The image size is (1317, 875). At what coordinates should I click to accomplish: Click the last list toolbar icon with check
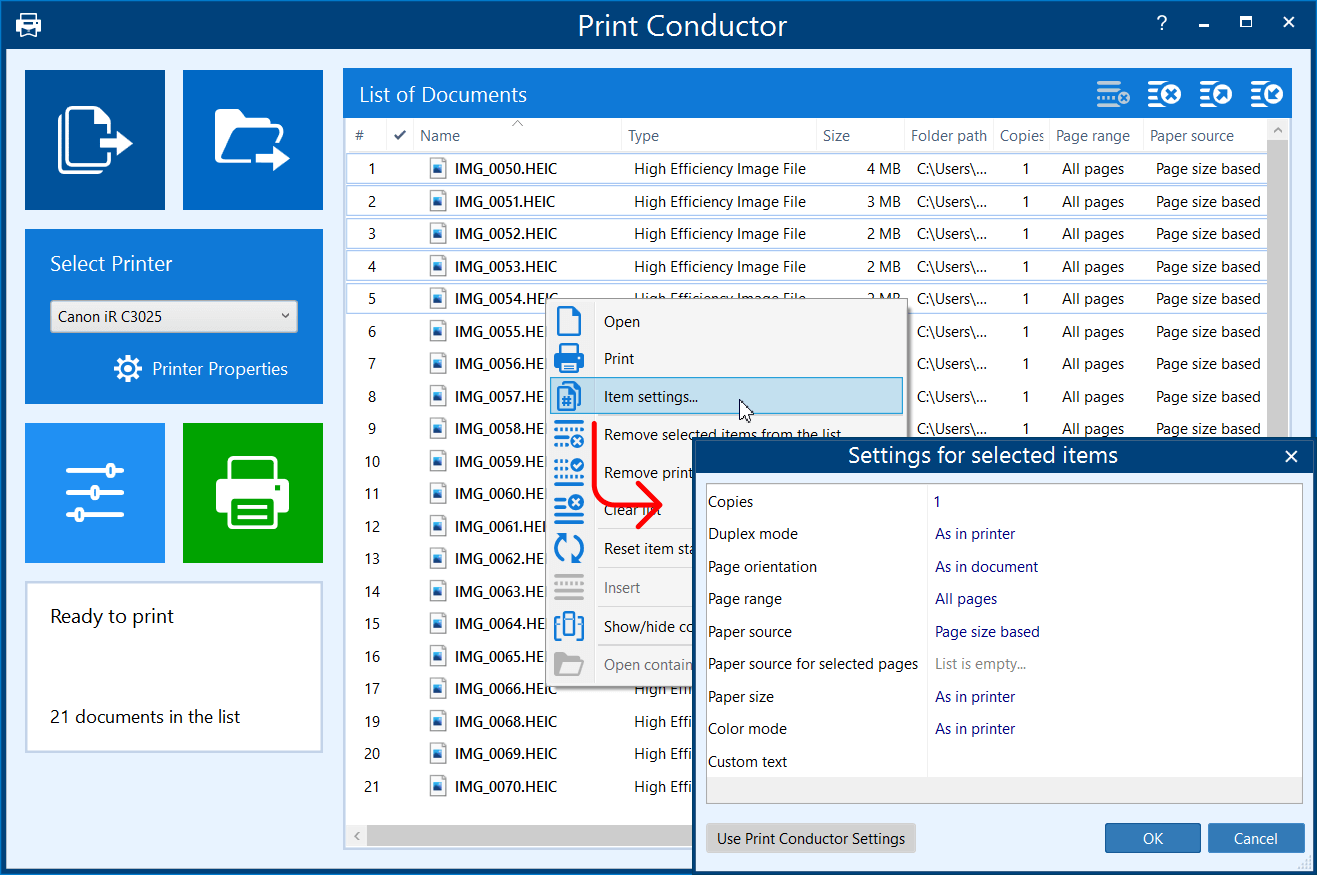click(1267, 95)
